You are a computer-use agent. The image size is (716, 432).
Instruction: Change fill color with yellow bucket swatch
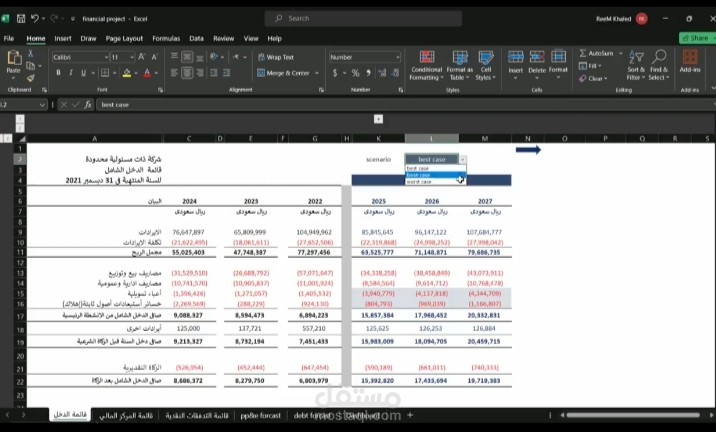coord(127,73)
